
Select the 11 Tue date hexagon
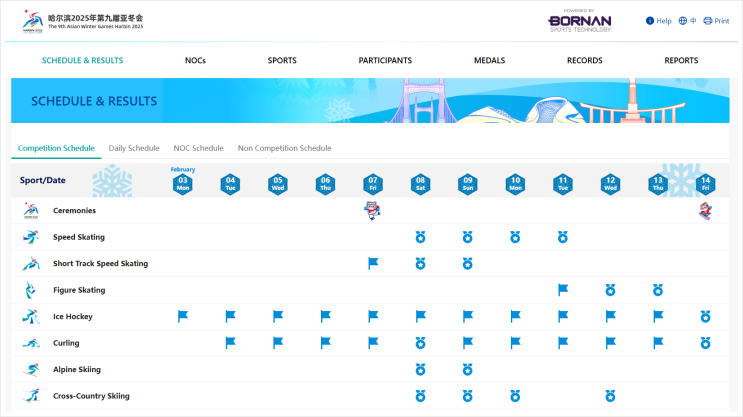[x=563, y=184]
